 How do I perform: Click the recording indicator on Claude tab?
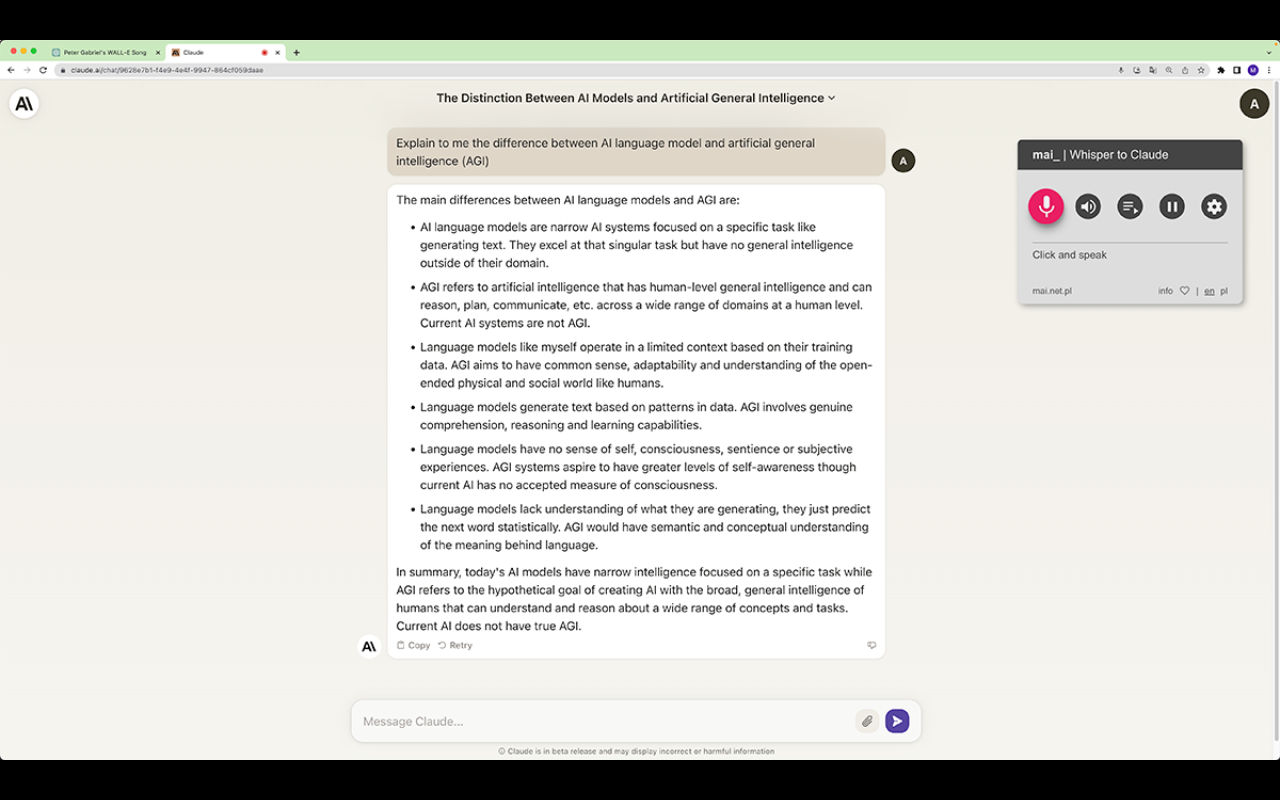tap(265, 52)
